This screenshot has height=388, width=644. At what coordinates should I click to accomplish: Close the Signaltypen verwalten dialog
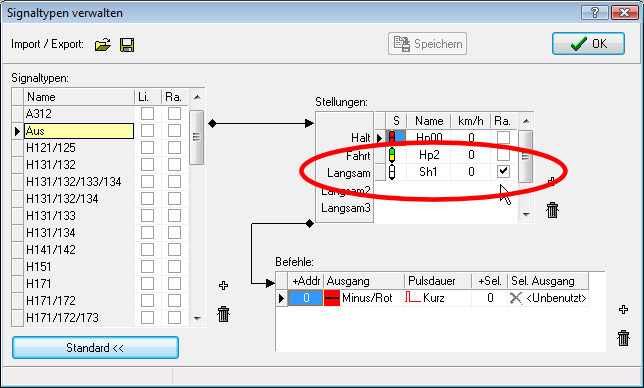point(625,13)
